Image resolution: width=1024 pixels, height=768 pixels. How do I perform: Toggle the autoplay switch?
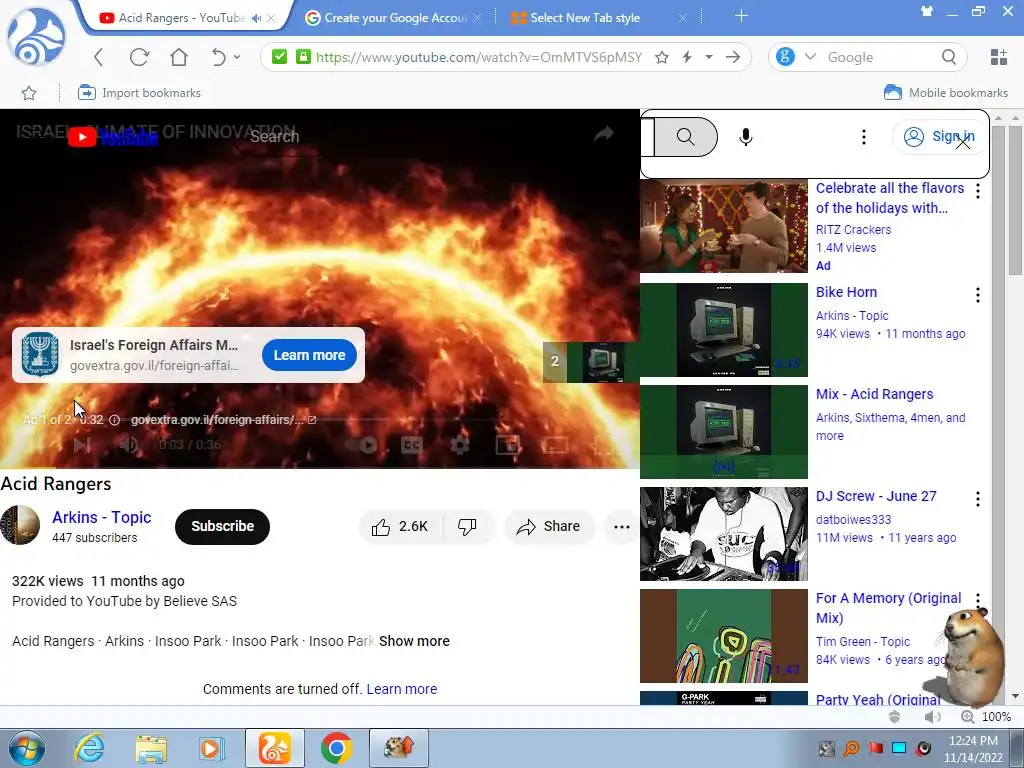(x=363, y=445)
